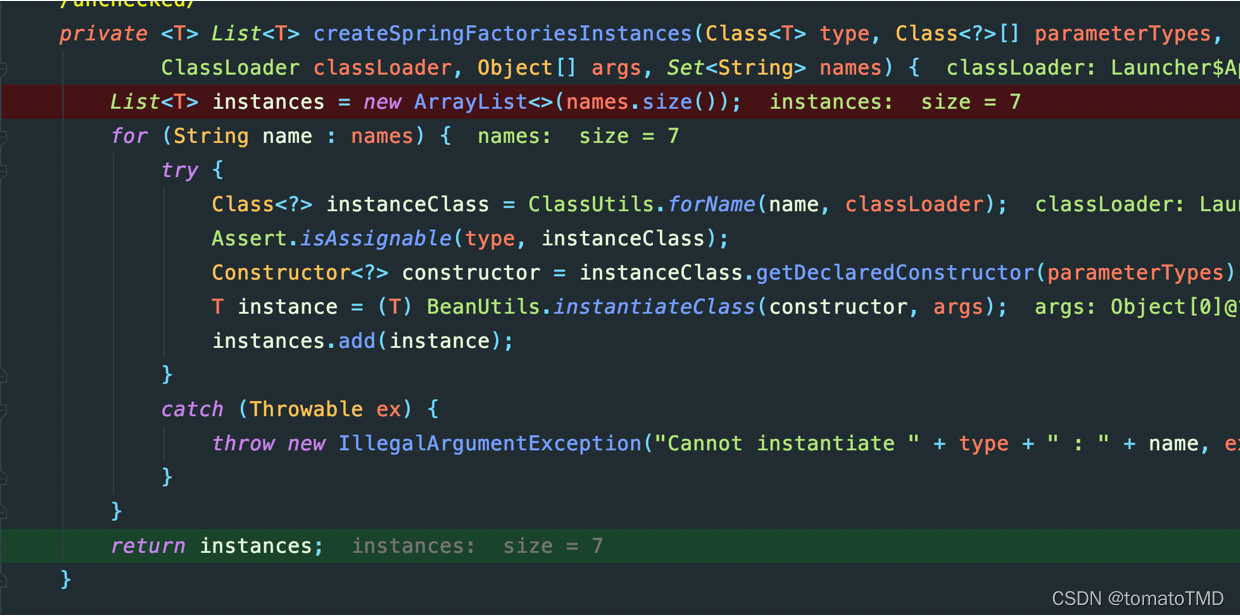Click the createSpringFactoriesInstances method name

(503, 34)
